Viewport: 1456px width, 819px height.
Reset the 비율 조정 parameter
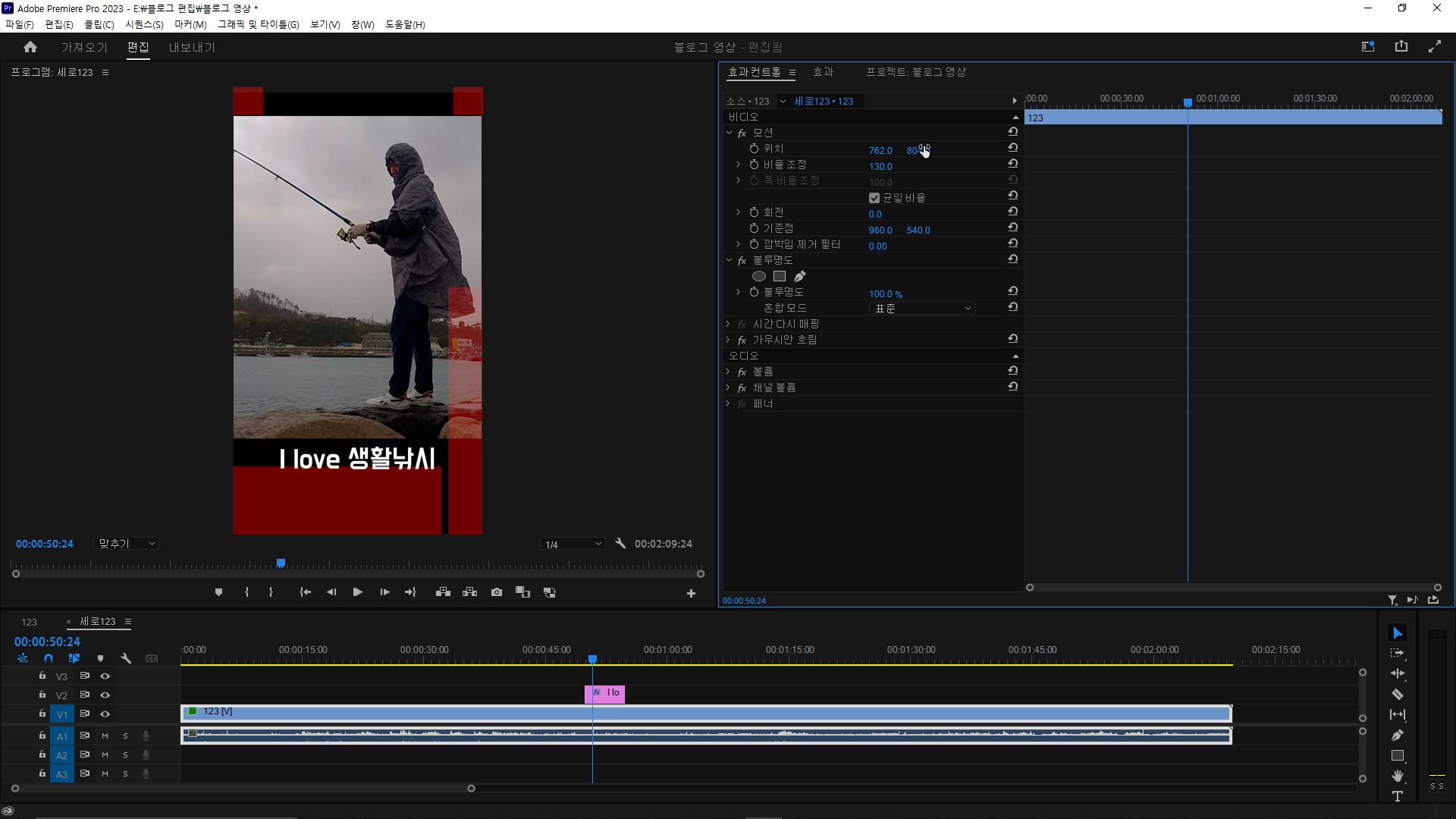point(1012,165)
